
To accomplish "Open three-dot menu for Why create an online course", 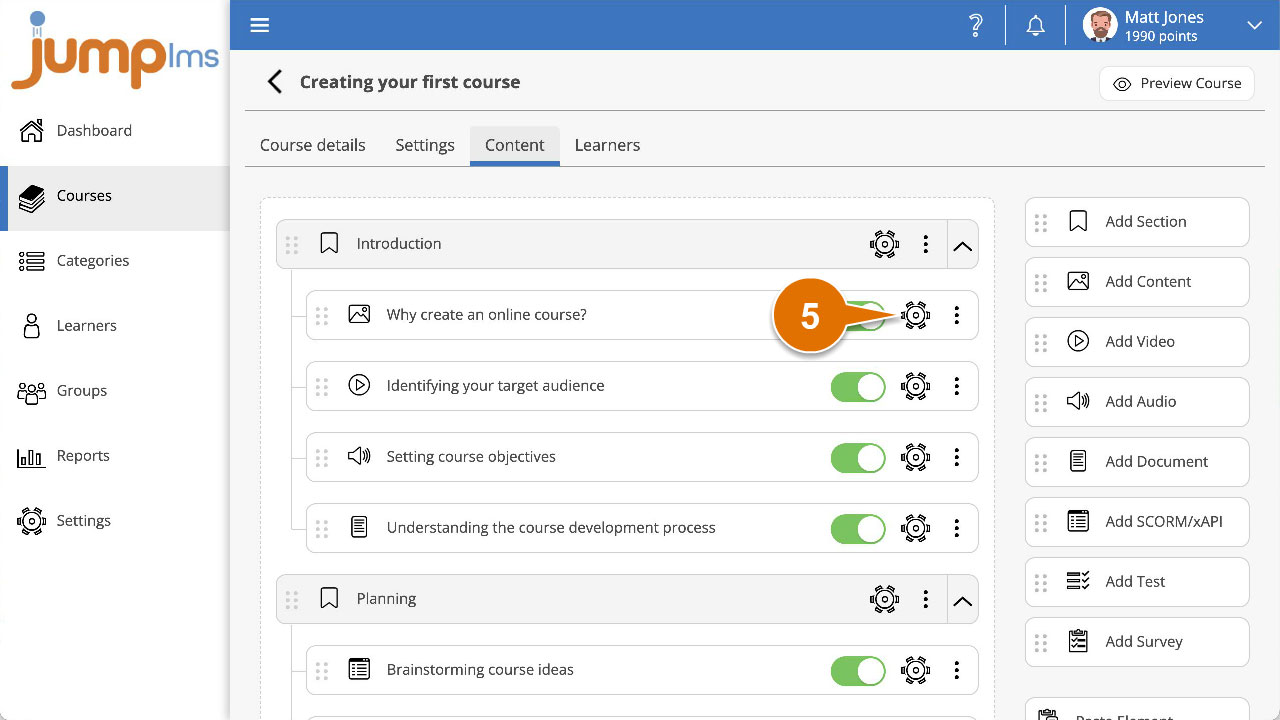I will [x=957, y=315].
